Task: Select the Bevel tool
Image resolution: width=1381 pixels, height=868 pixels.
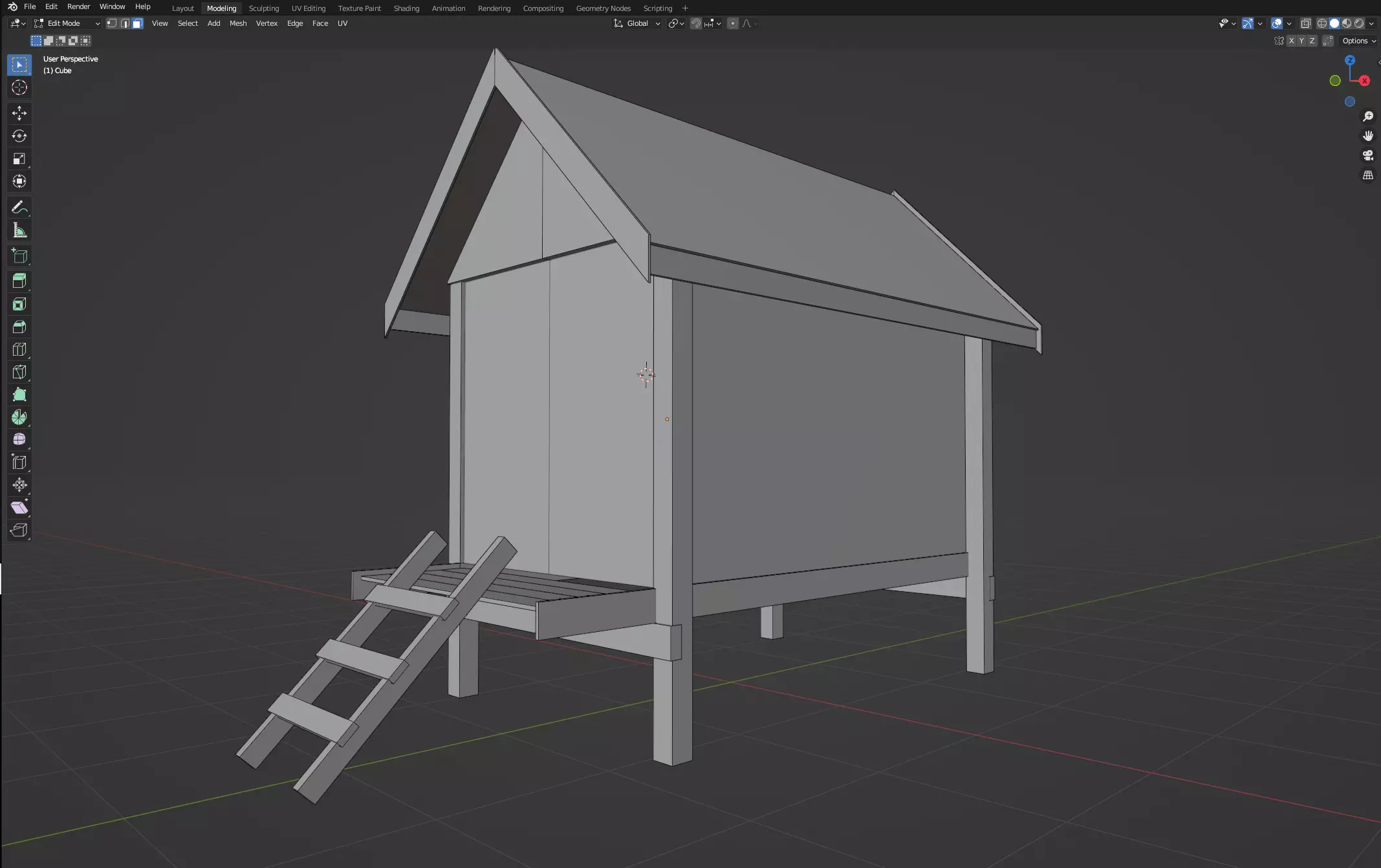Action: click(x=19, y=327)
